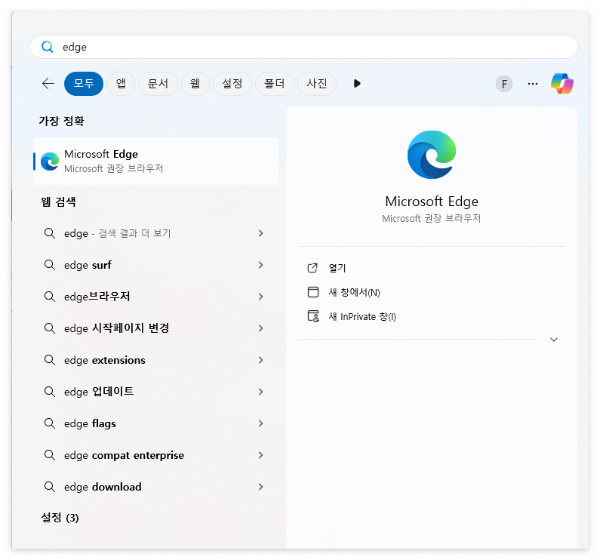Select the 앱 filter tab
600x560 pixels.
[x=121, y=83]
